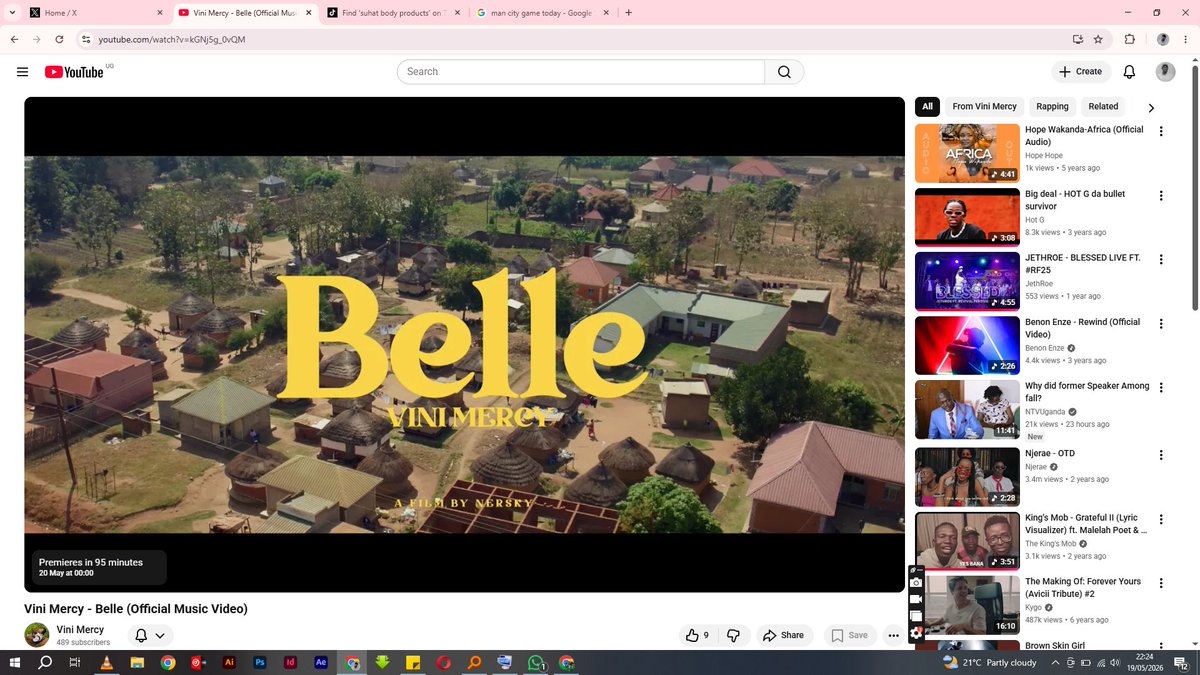
Task: Select the Related filter chip
Action: (x=1103, y=106)
